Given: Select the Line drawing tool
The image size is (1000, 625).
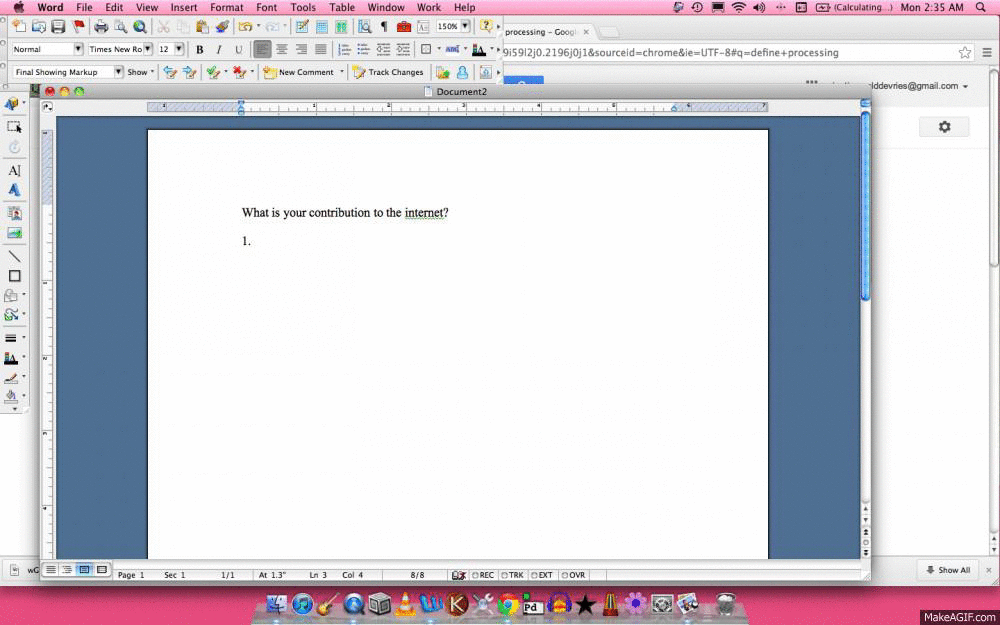Looking at the screenshot, I should [14, 256].
